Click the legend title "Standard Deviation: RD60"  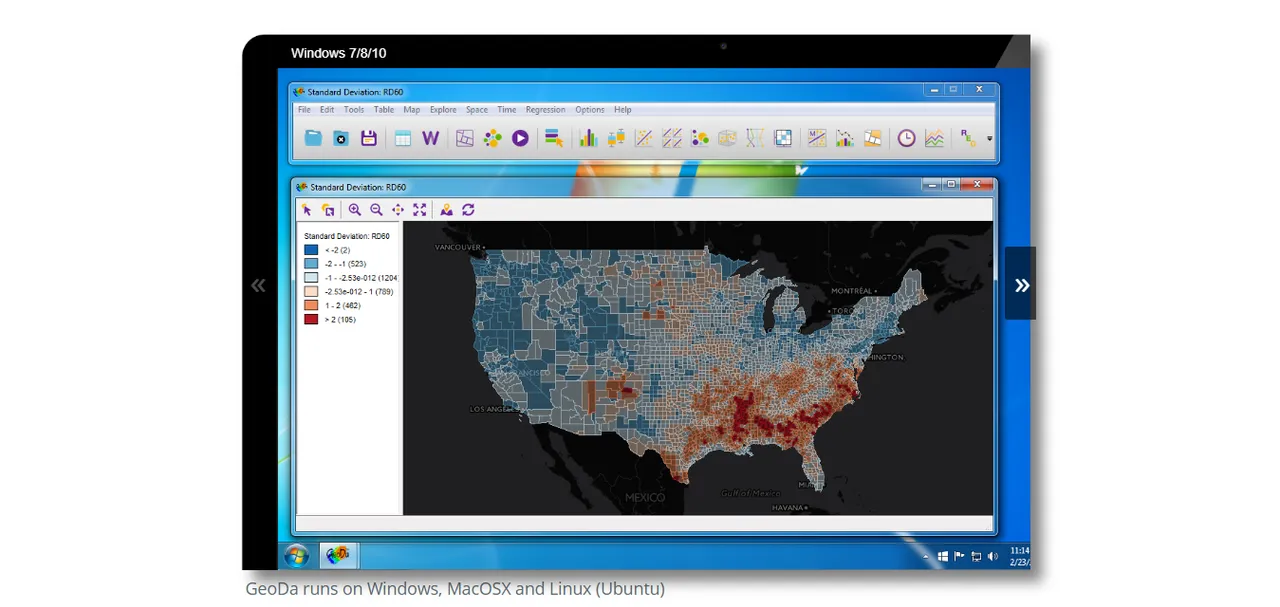click(x=347, y=236)
